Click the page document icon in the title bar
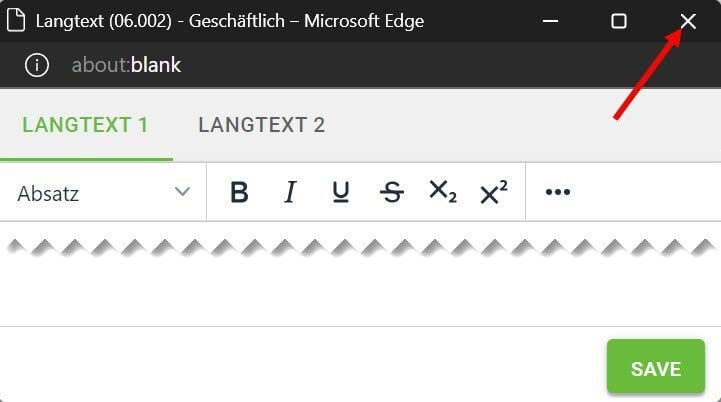Screen dimensions: 721x402 pyautogui.click(x=15, y=21)
